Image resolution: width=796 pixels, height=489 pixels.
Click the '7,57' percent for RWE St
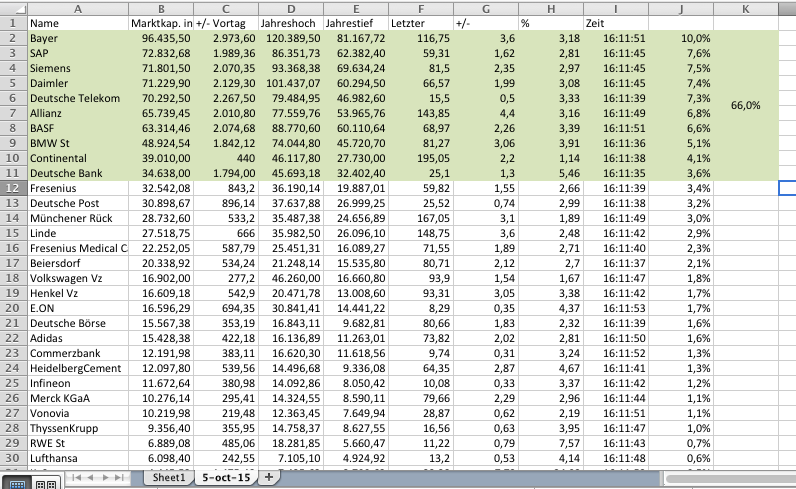pyautogui.click(x=551, y=443)
